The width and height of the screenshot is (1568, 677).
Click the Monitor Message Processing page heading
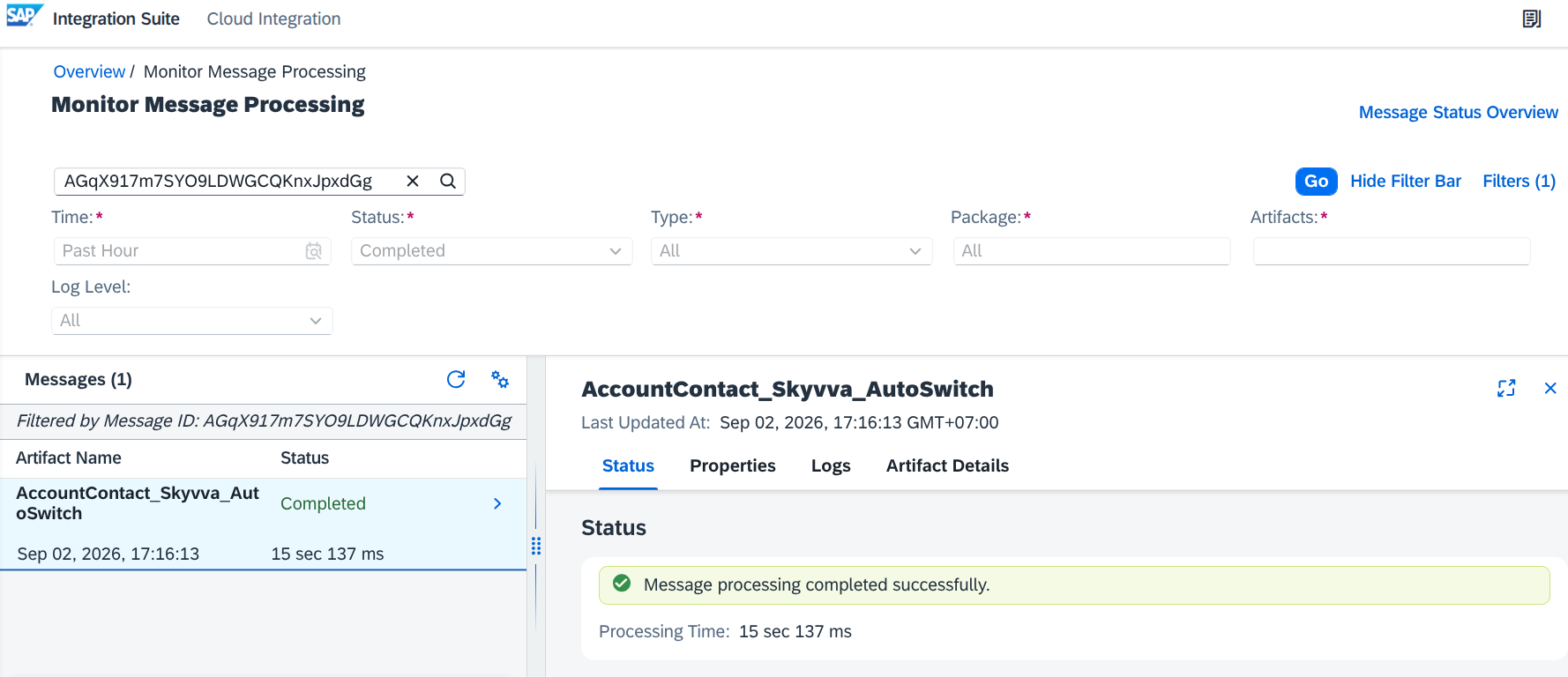[x=208, y=104]
